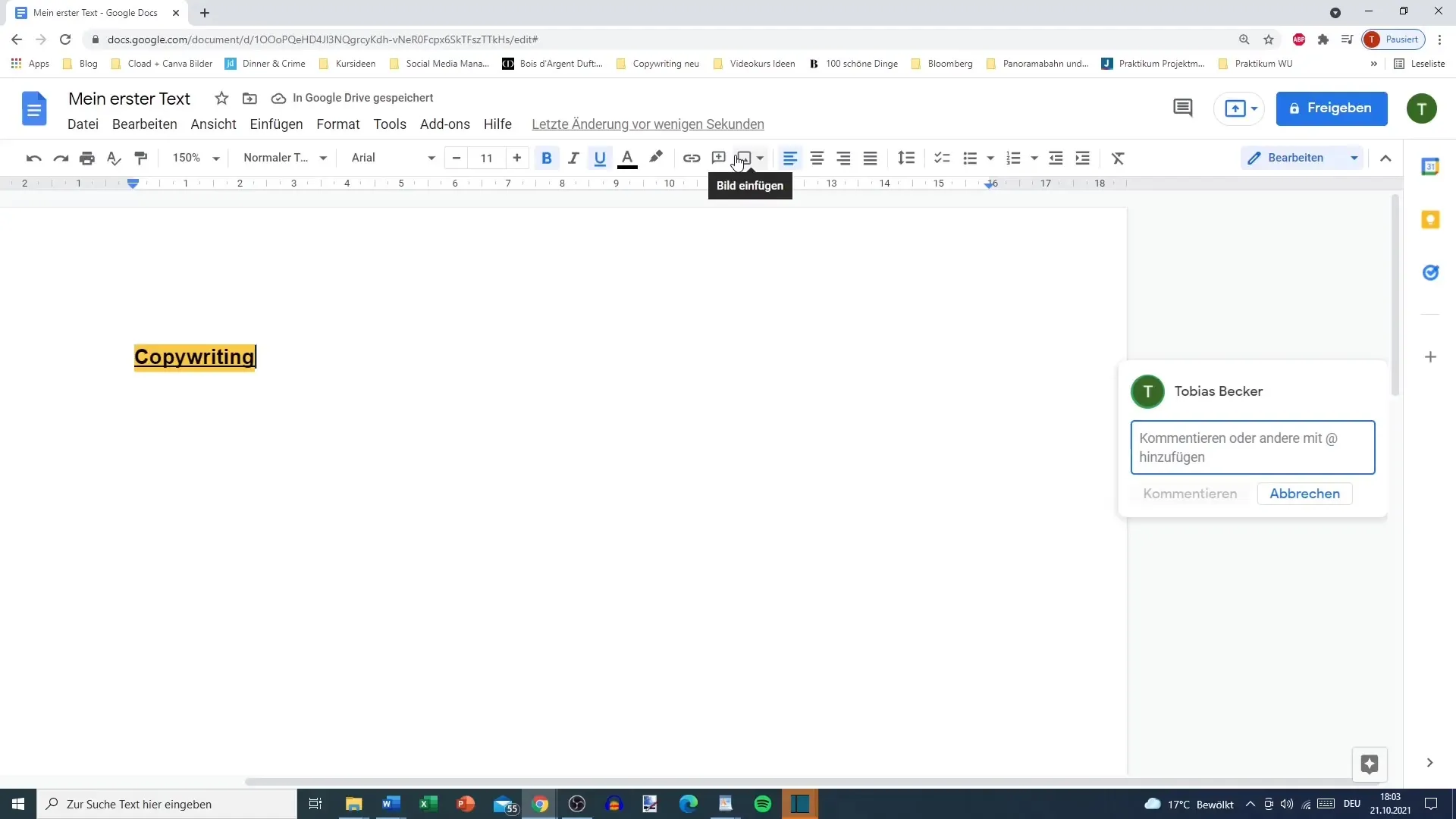Run spell check icon in toolbar

point(114,158)
